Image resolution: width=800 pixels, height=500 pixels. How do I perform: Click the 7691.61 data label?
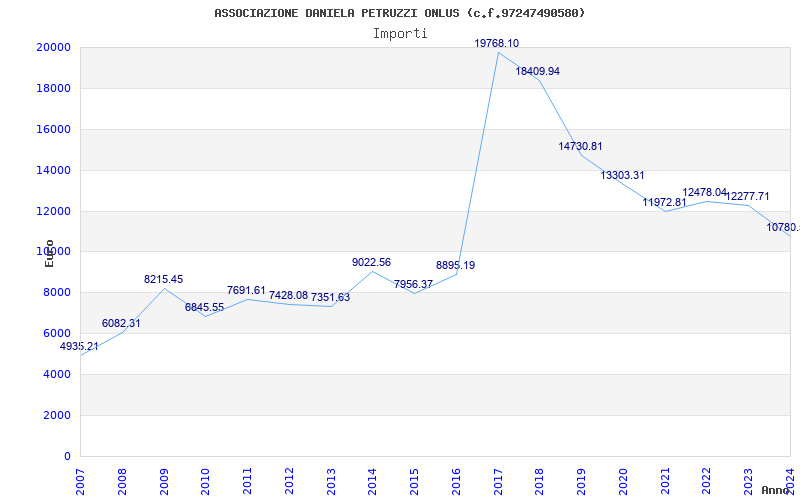[246, 291]
